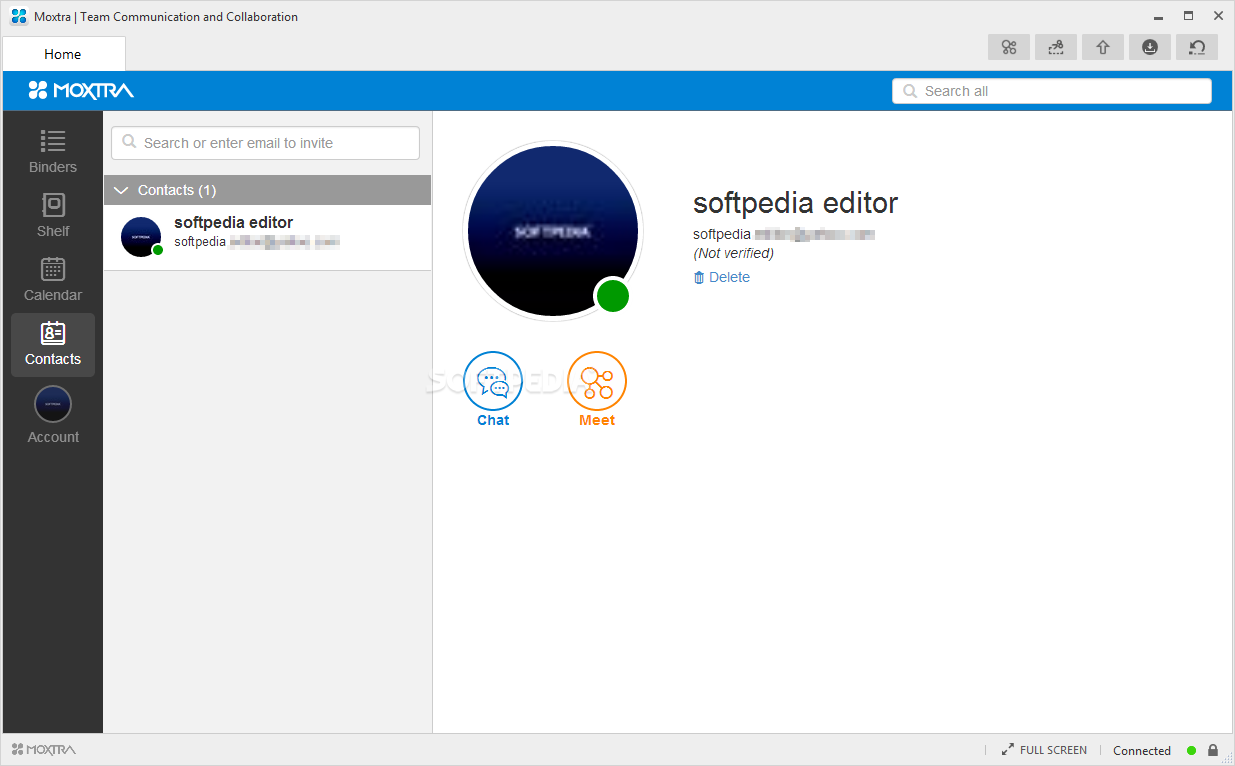Select softpedia editor in contacts list

click(268, 237)
